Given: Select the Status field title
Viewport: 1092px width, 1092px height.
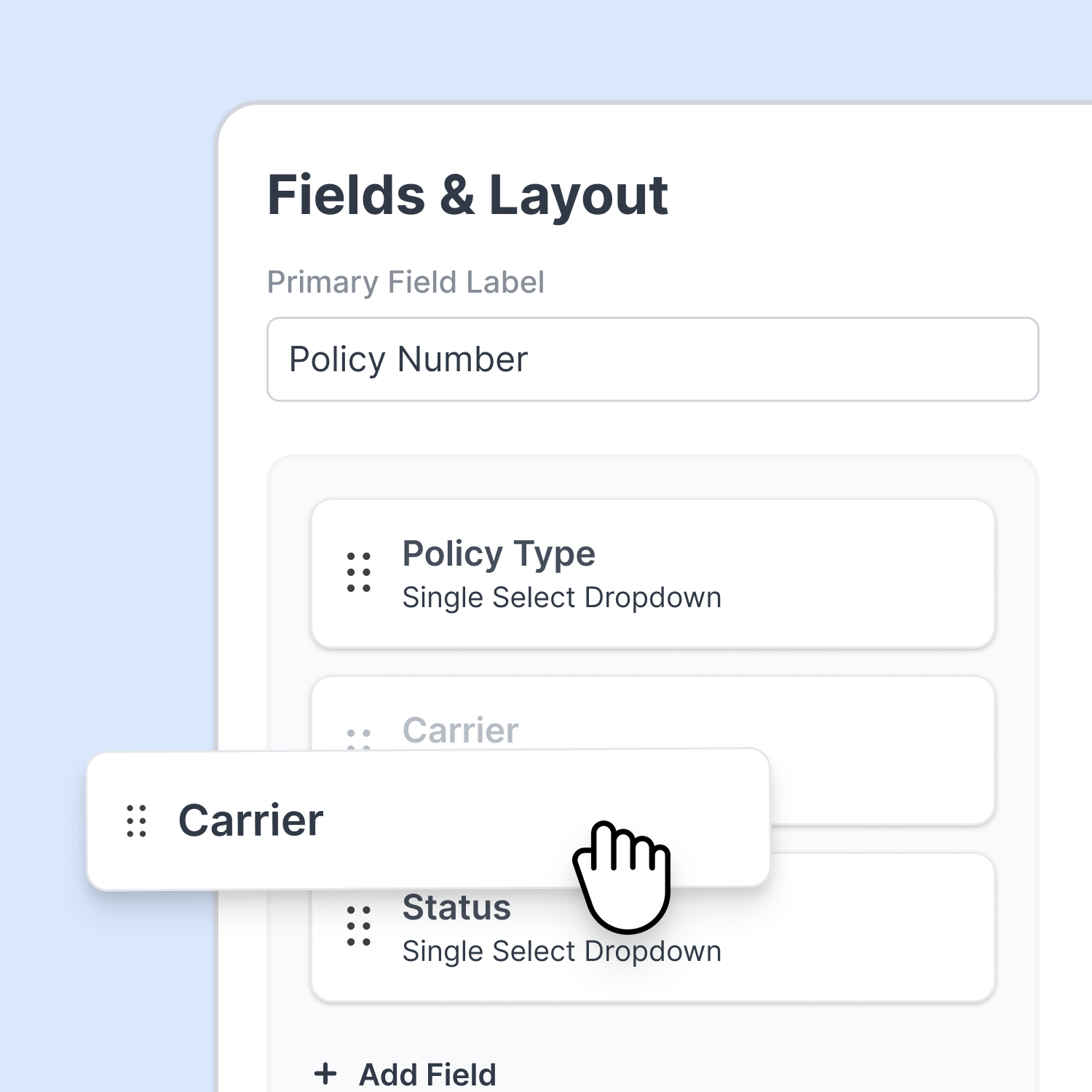Looking at the screenshot, I should [456, 907].
